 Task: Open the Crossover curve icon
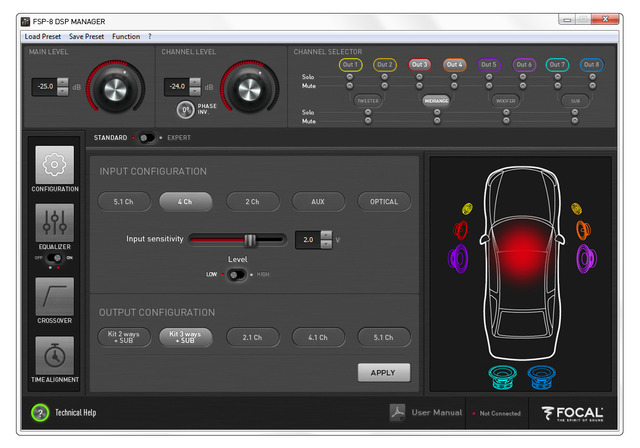[x=54, y=297]
